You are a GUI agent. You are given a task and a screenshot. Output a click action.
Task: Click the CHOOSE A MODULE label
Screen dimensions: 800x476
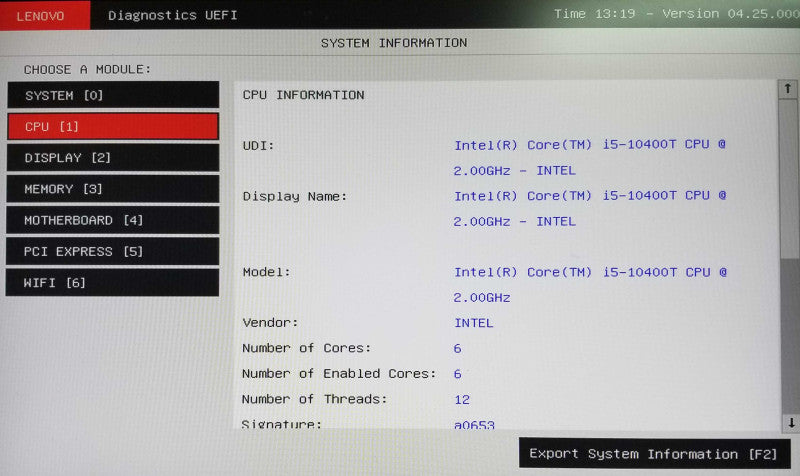[87, 69]
